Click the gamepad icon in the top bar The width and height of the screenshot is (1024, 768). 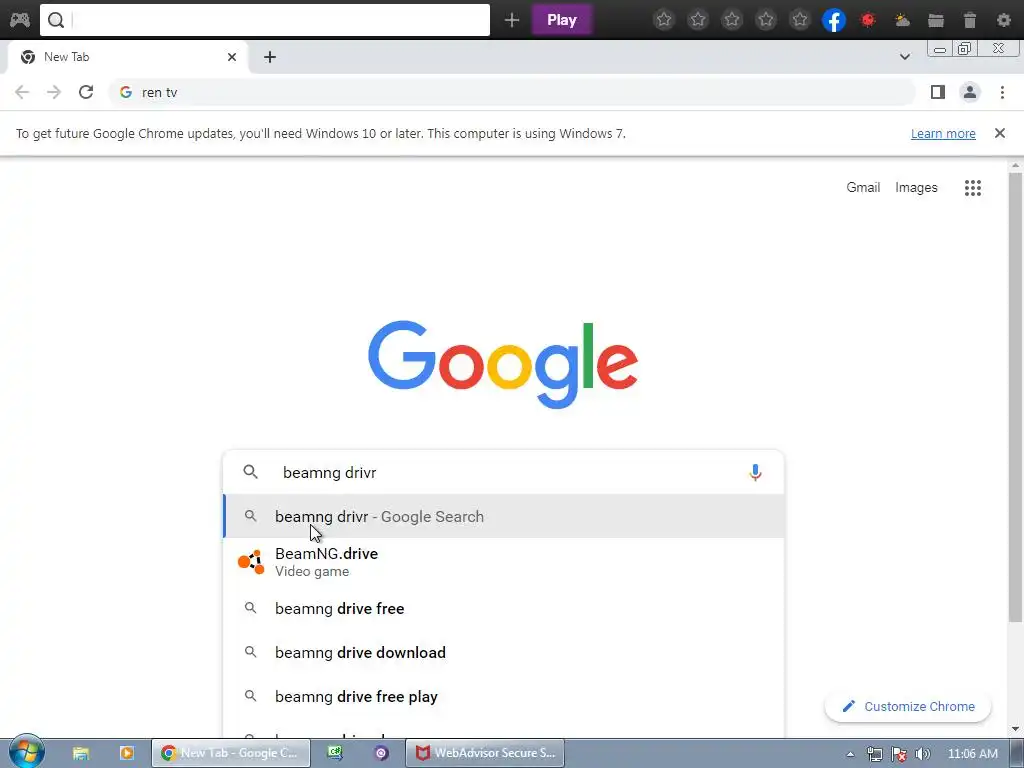[20, 20]
